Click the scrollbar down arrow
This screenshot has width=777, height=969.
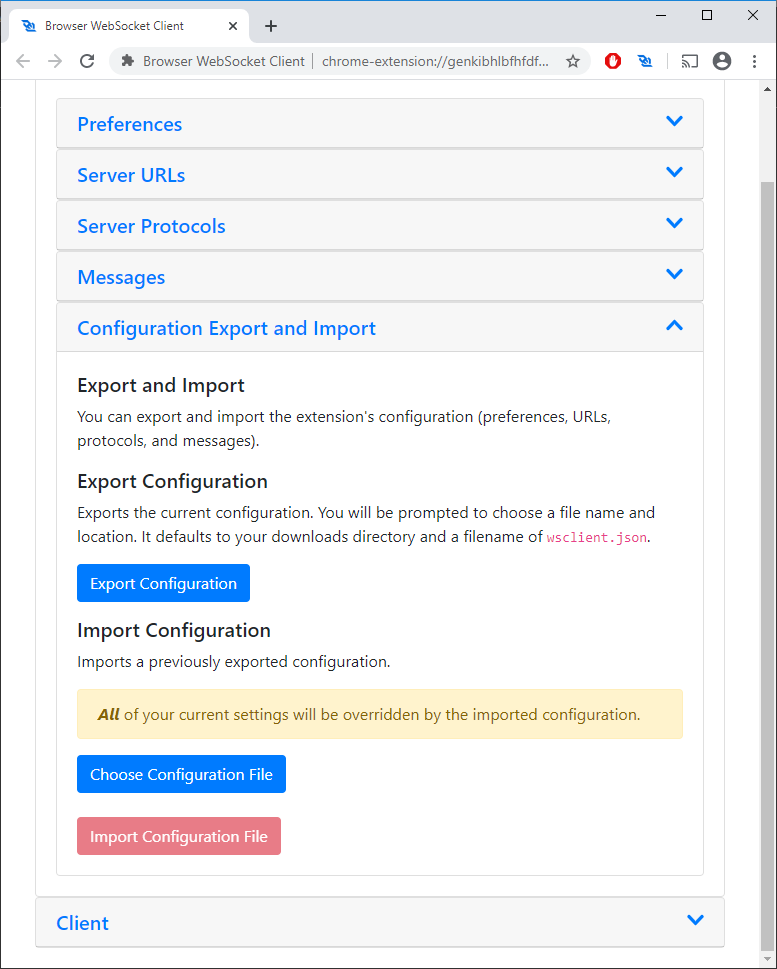click(767, 959)
